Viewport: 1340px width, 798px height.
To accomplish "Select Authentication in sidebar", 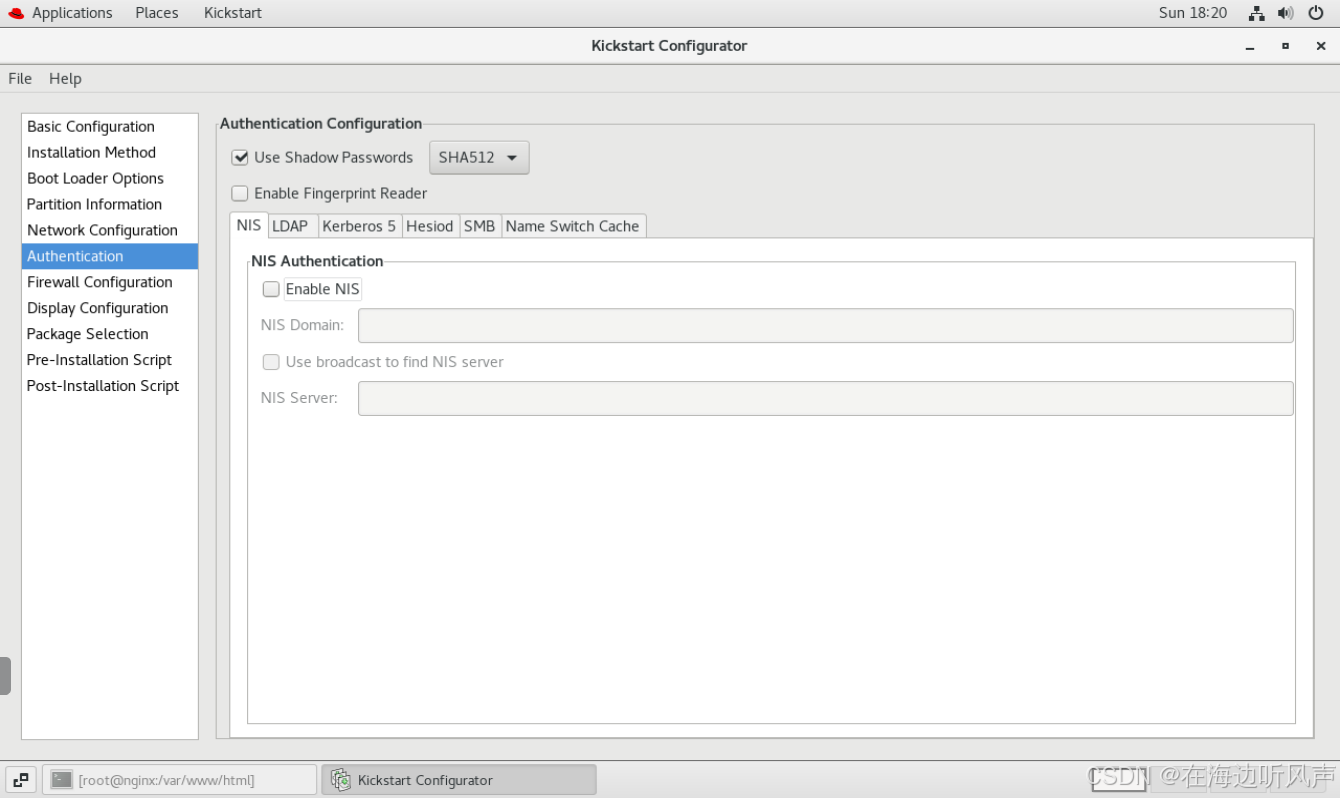I will [x=110, y=256].
